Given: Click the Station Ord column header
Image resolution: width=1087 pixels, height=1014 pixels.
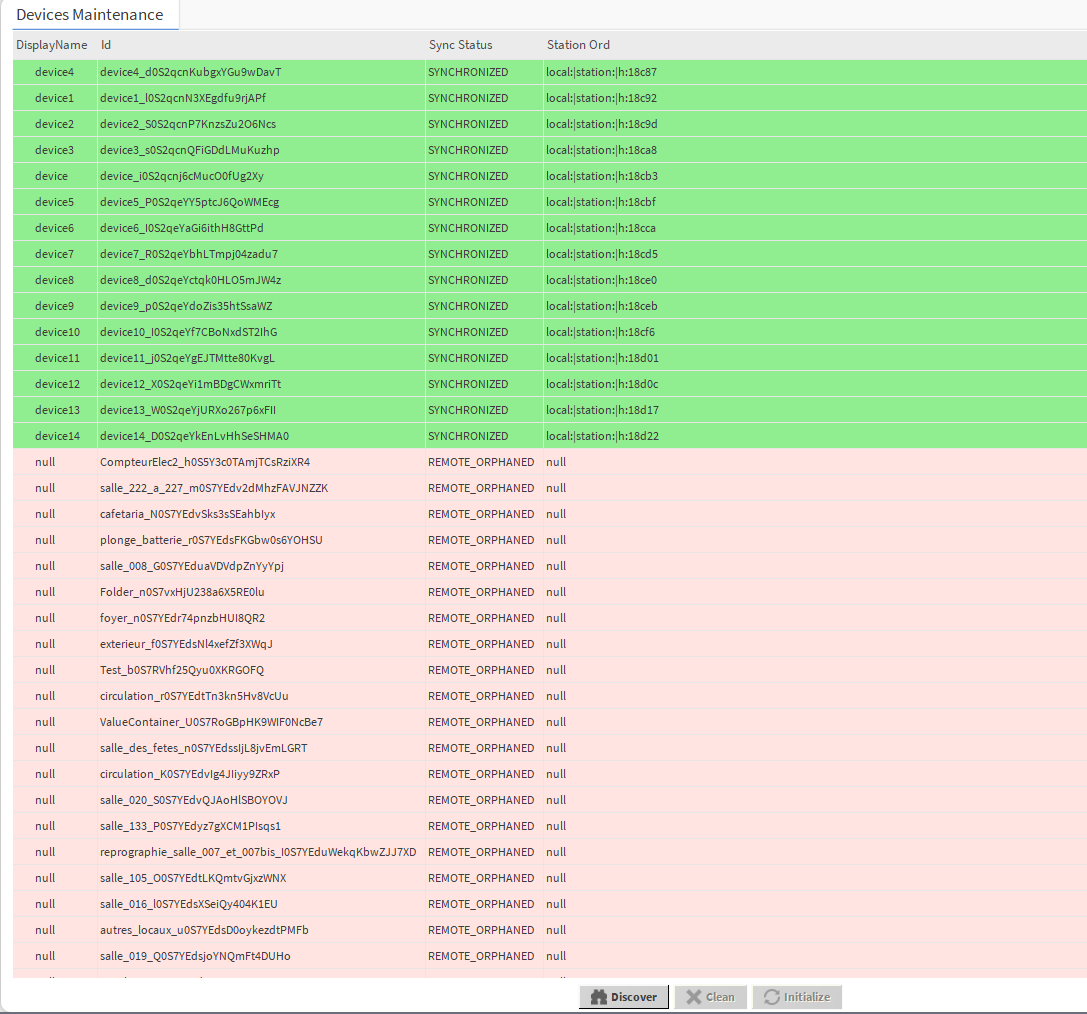Looking at the screenshot, I should click(578, 45).
